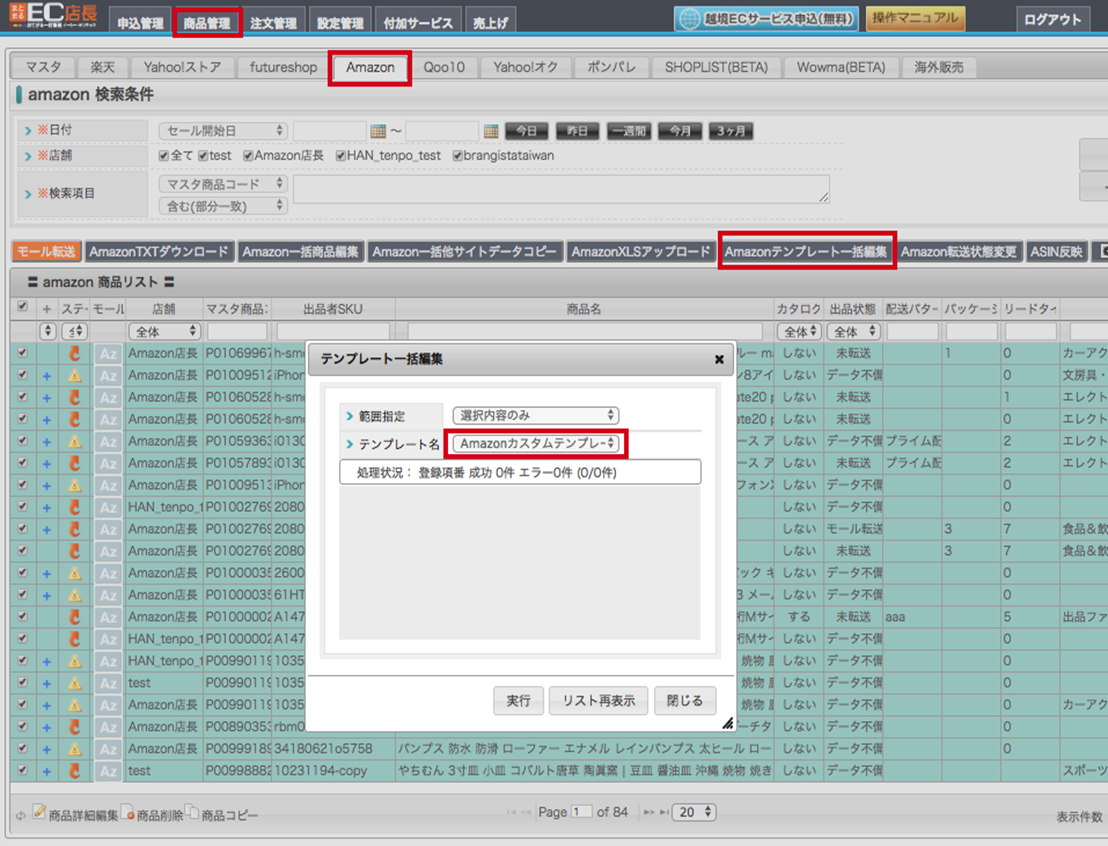This screenshot has width=1108, height=846.
Task: Click the orange status icon in the P01057893 row
Action: tap(74, 463)
